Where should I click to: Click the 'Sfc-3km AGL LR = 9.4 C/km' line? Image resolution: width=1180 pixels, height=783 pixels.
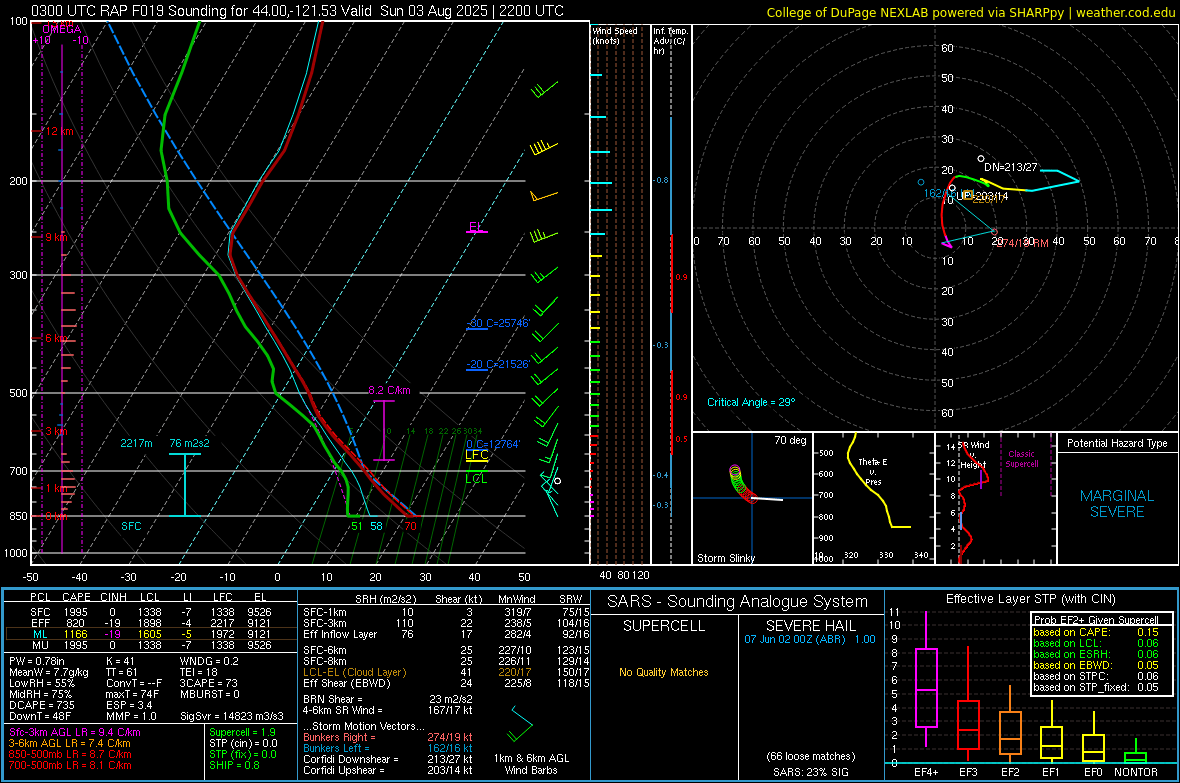point(75,732)
